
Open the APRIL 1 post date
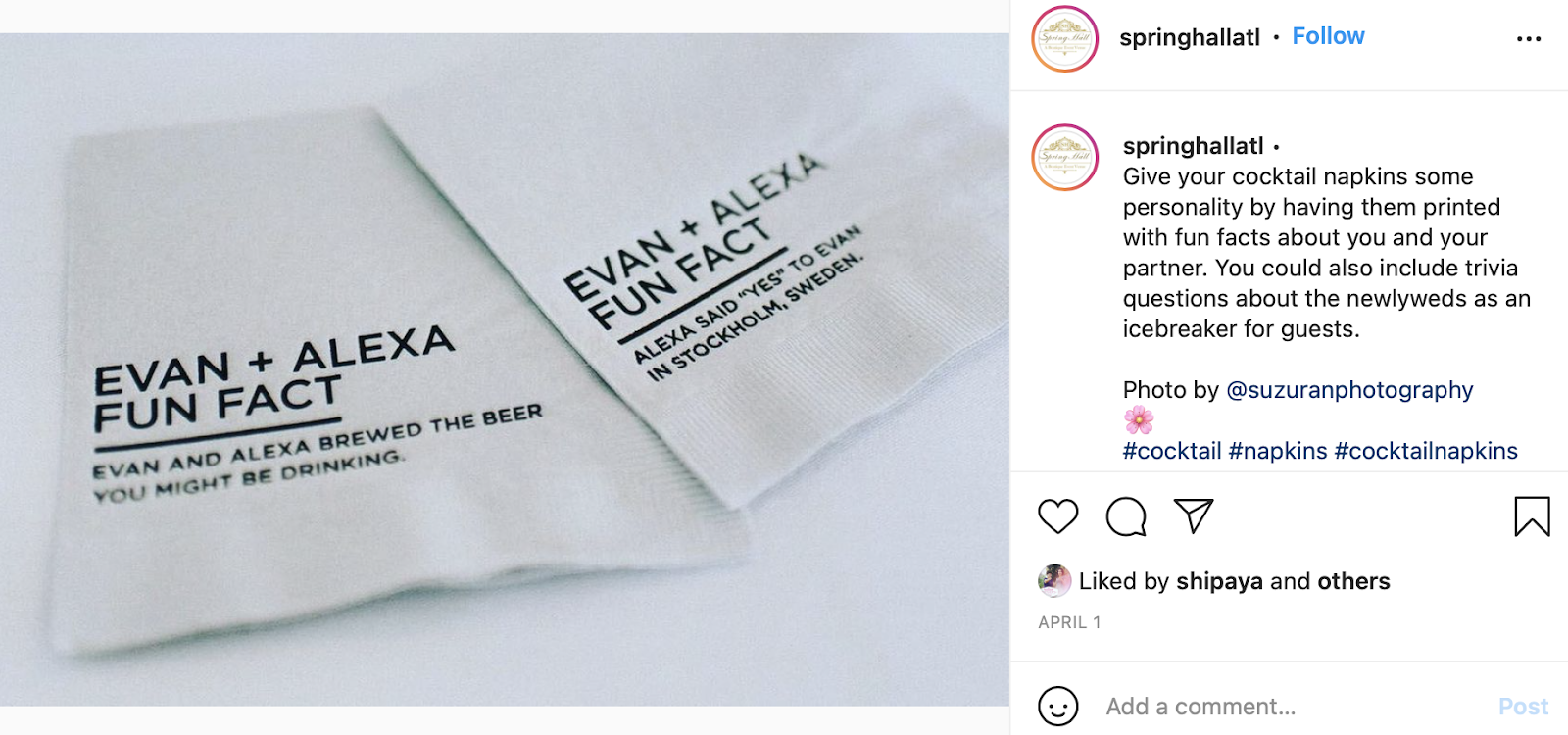click(x=1069, y=622)
